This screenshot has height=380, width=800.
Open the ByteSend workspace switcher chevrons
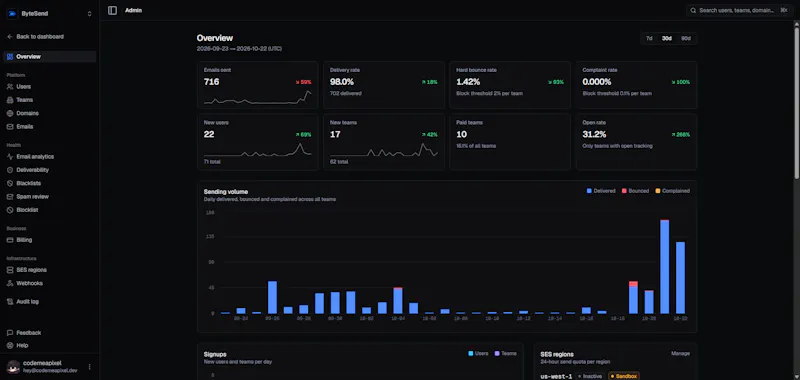[x=89, y=14]
